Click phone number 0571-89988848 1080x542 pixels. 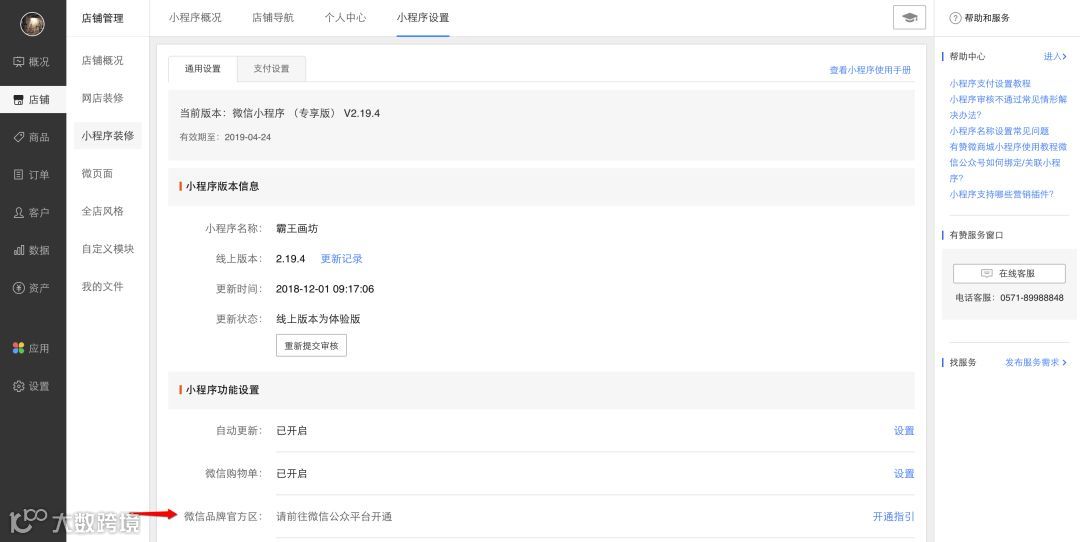pyautogui.click(x=1032, y=298)
